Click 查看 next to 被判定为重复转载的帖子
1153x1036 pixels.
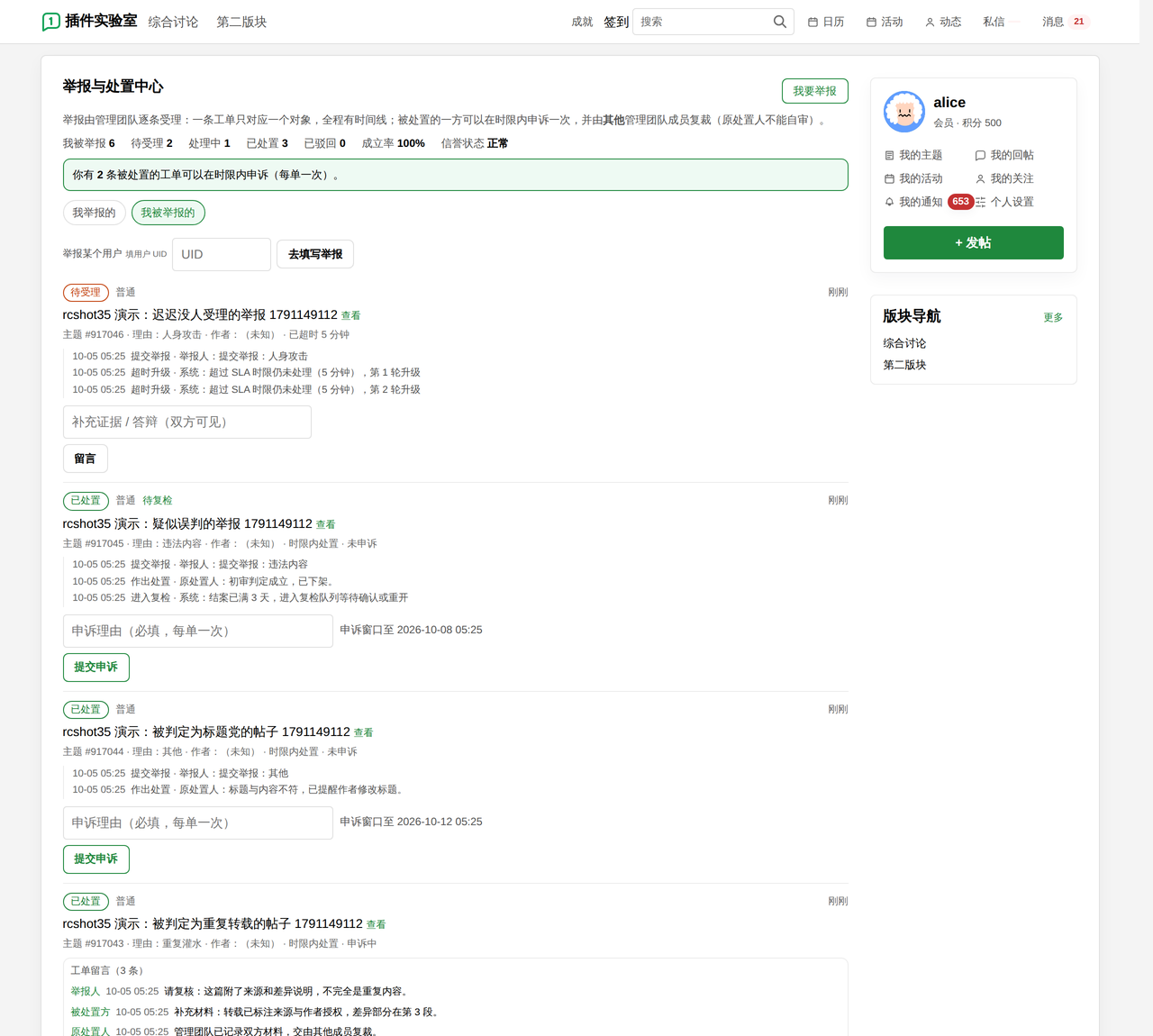point(377,924)
